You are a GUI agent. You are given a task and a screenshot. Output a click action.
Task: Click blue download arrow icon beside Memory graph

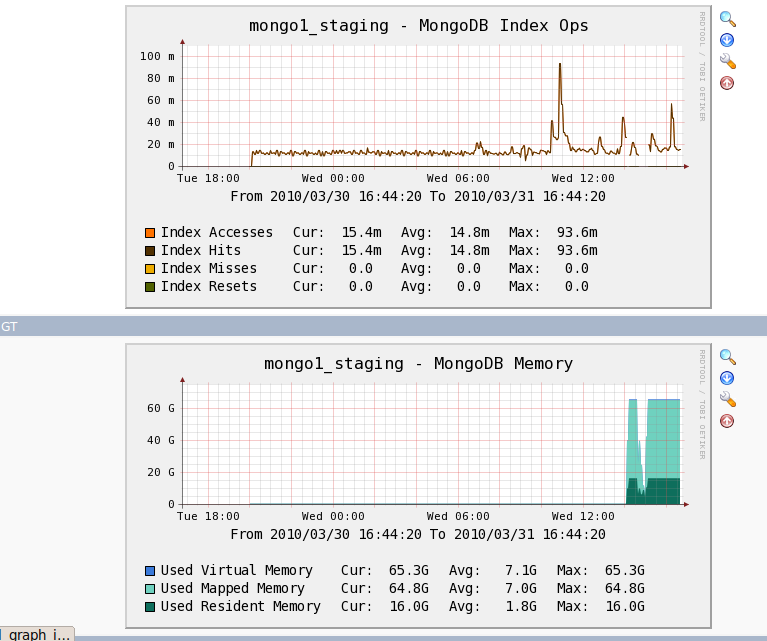(727, 378)
